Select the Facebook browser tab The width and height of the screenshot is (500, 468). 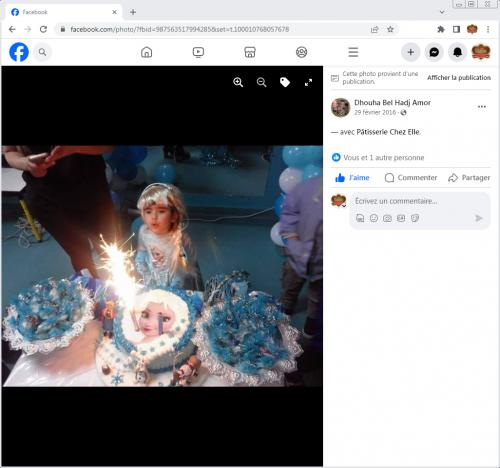tap(63, 12)
